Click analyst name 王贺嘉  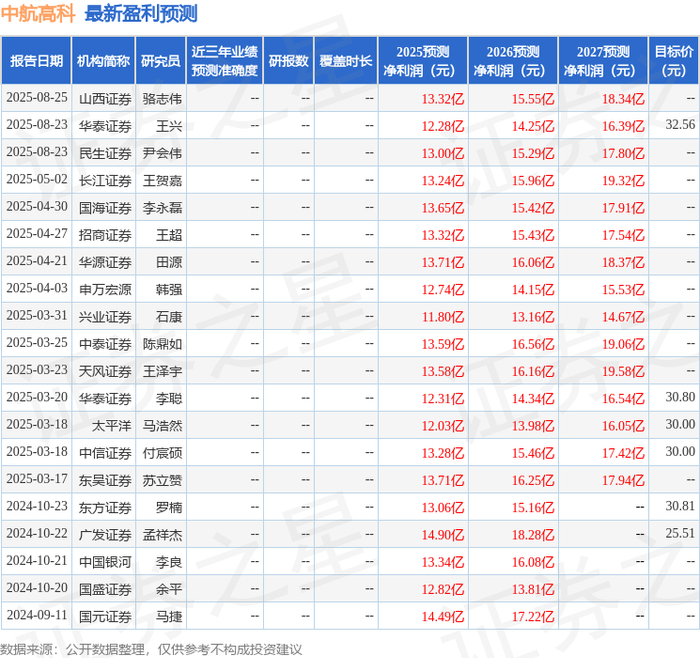click(x=162, y=180)
